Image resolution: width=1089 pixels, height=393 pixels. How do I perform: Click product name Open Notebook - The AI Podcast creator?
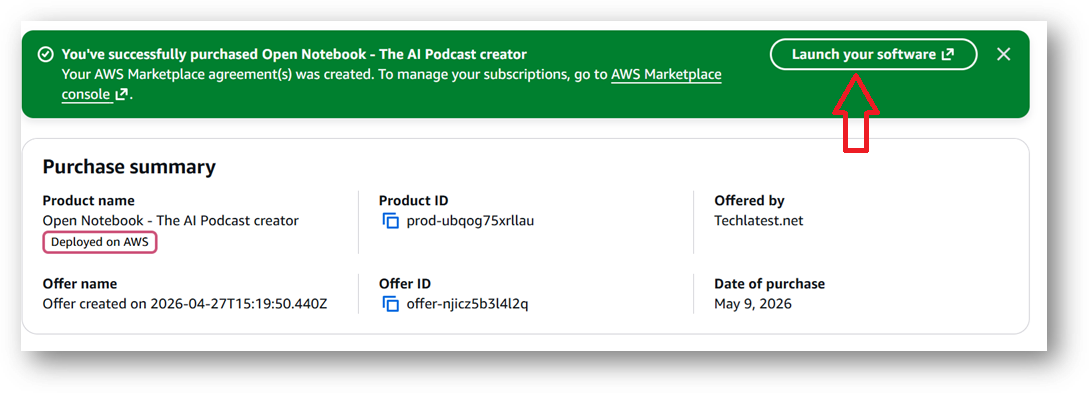171,221
